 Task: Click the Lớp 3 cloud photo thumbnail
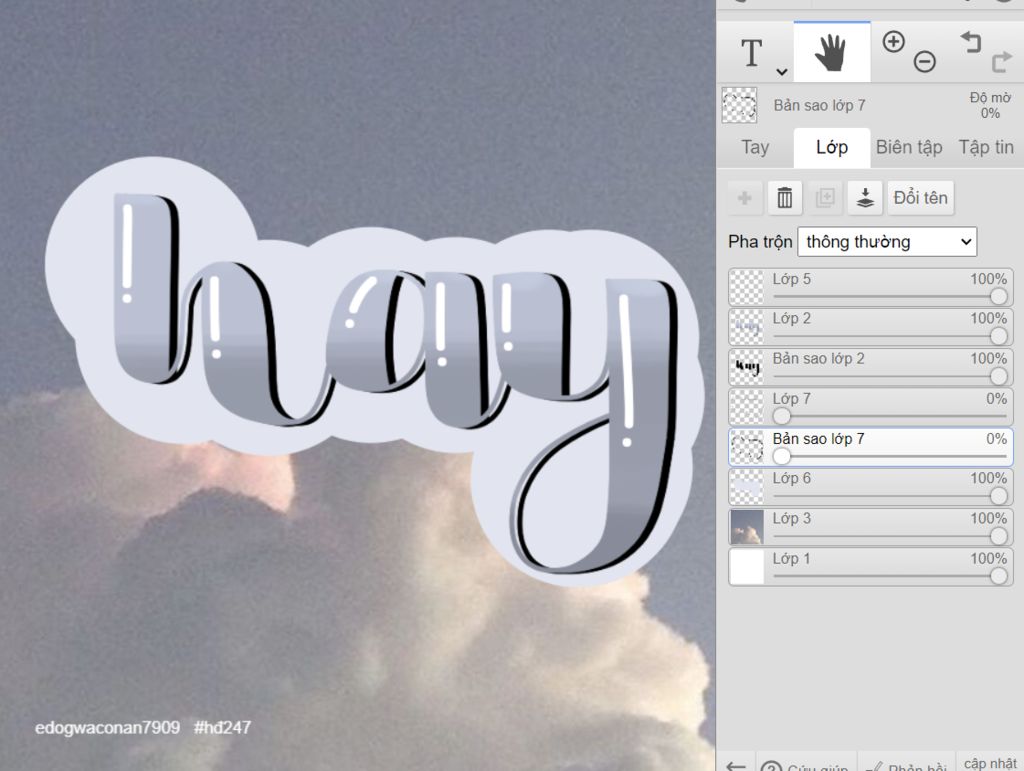pyautogui.click(x=746, y=527)
